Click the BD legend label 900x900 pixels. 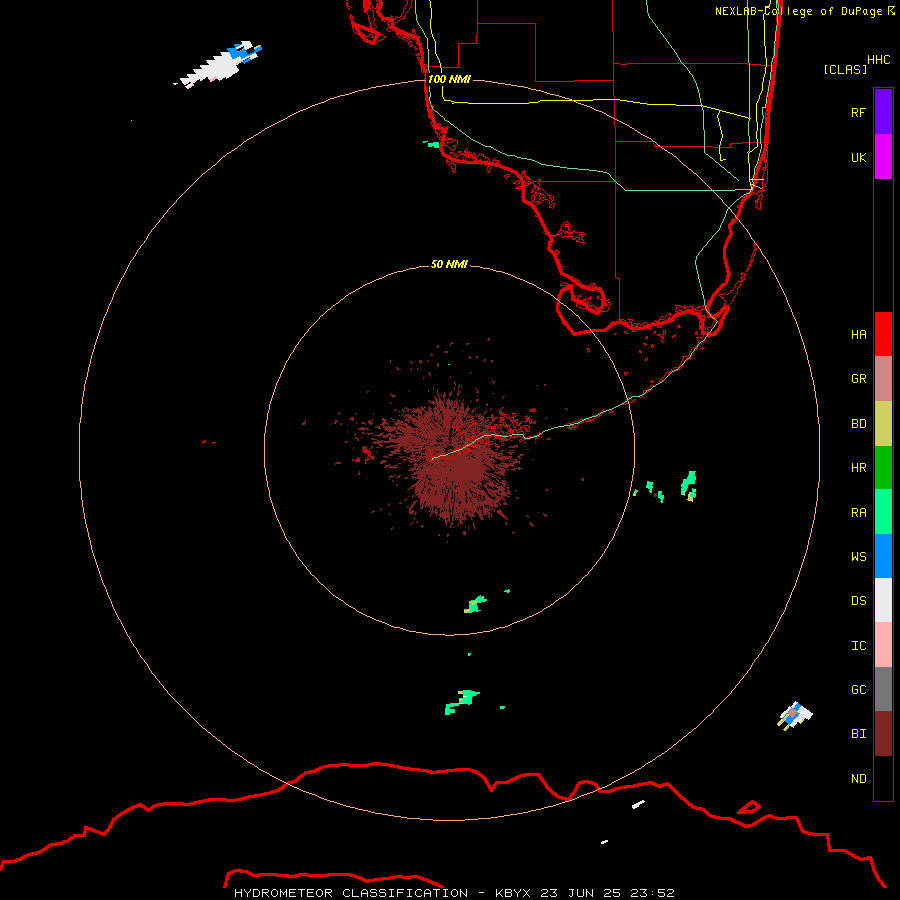[x=858, y=424]
